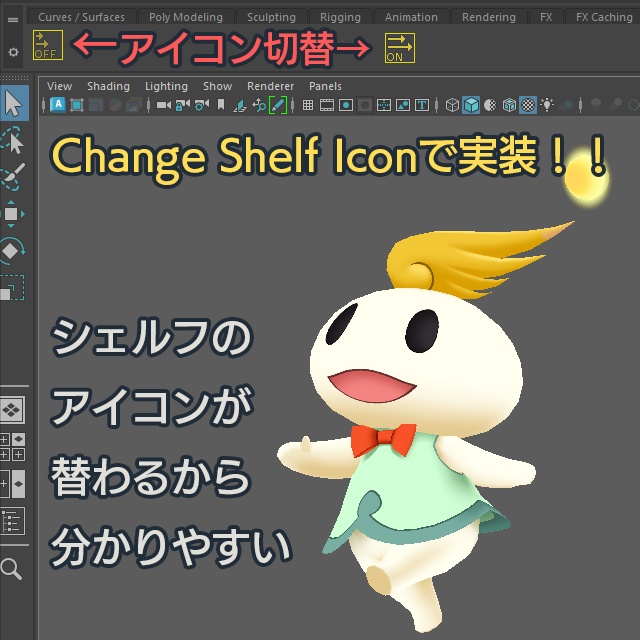This screenshot has height=640, width=640.
Task: Toggle Use Default Material icon
Action: point(490,105)
